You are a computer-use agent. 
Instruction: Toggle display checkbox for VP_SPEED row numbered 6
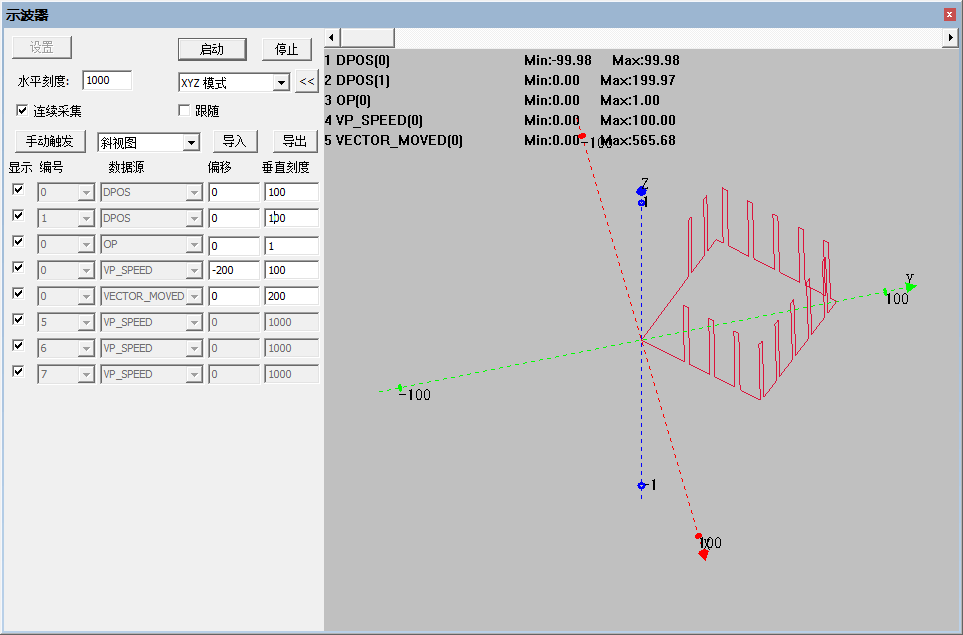pyautogui.click(x=18, y=346)
